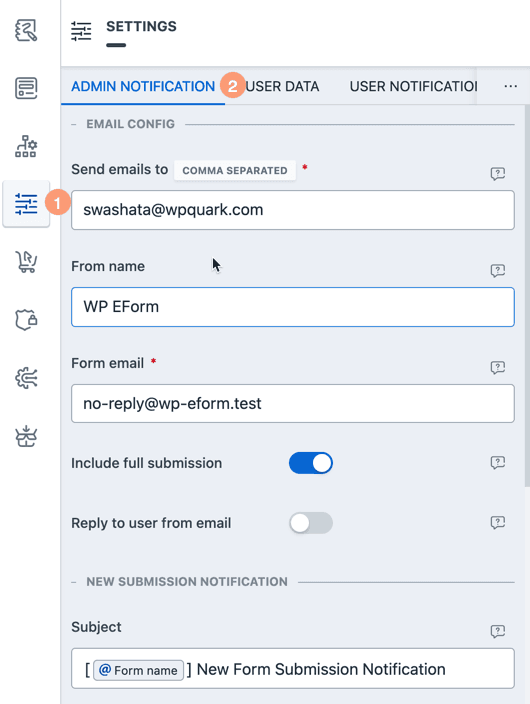Click the @ Form name subject tag
Screen dimensions: 530x704
(138, 670)
